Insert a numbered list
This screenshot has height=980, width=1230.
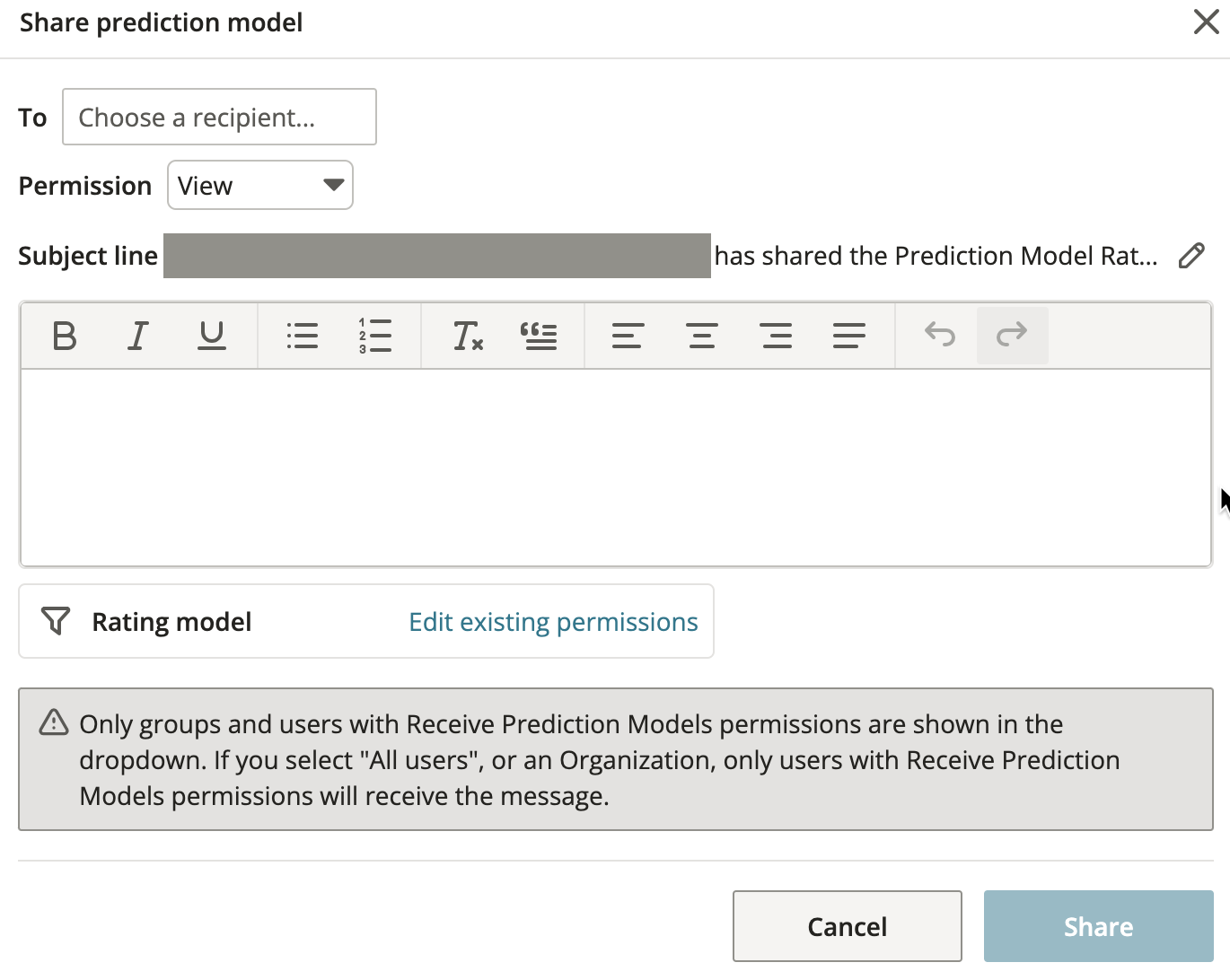pyautogui.click(x=374, y=336)
